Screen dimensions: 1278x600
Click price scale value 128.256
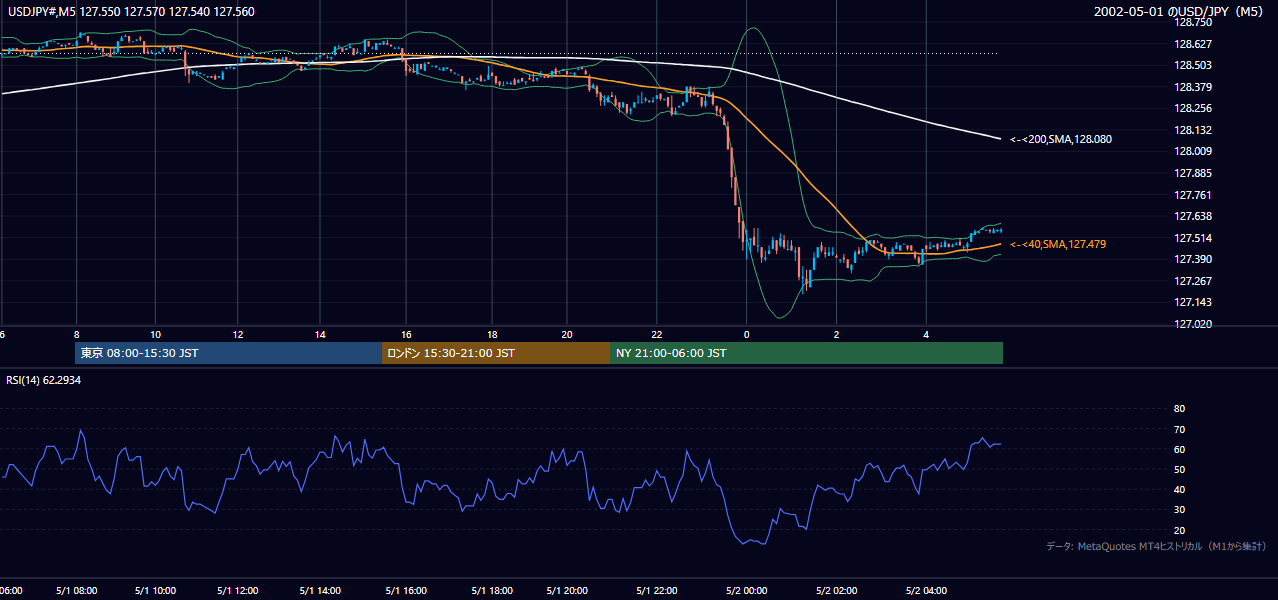coord(1193,108)
